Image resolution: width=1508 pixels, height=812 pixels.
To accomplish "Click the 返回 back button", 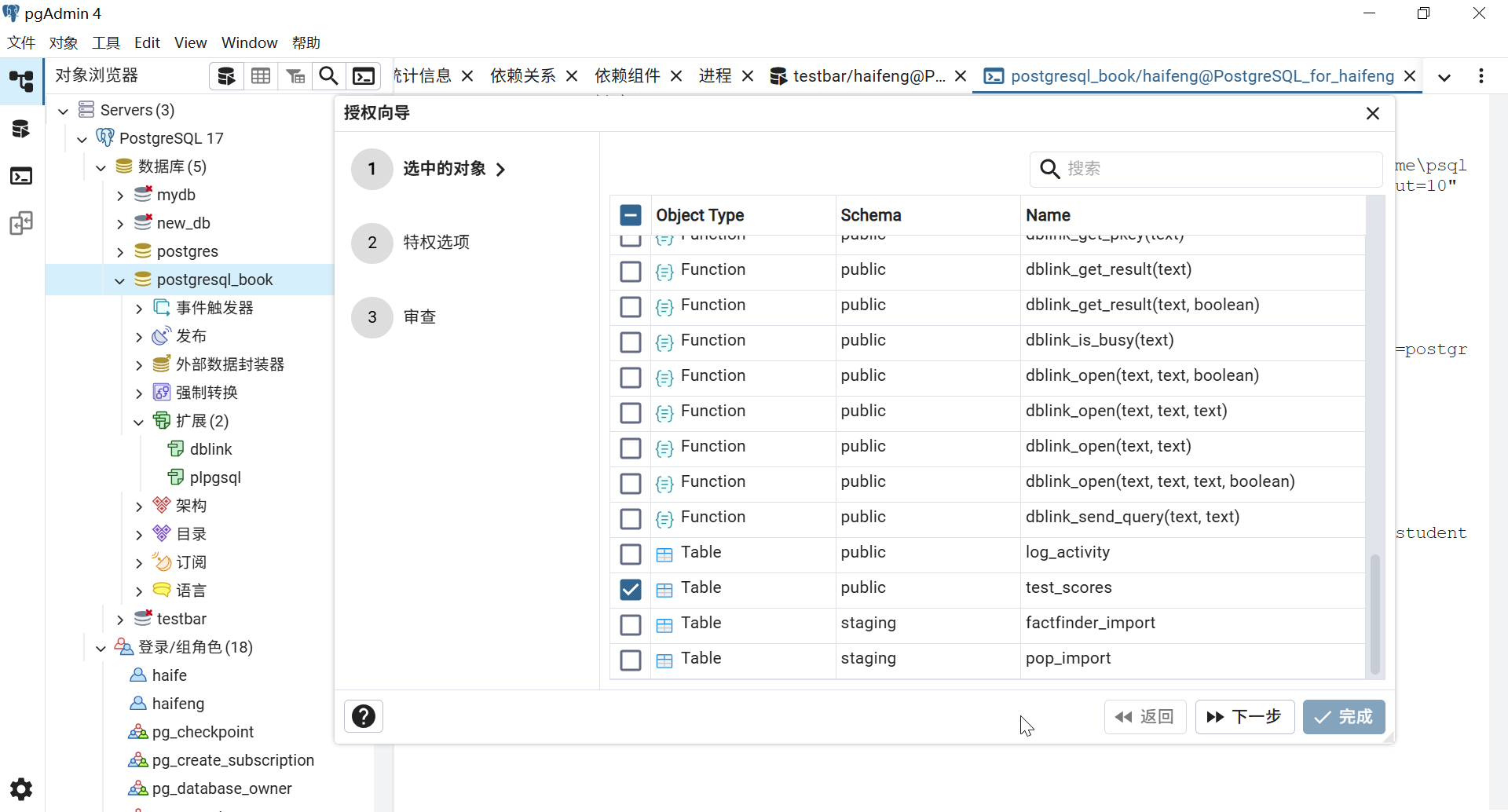I will 1144,717.
